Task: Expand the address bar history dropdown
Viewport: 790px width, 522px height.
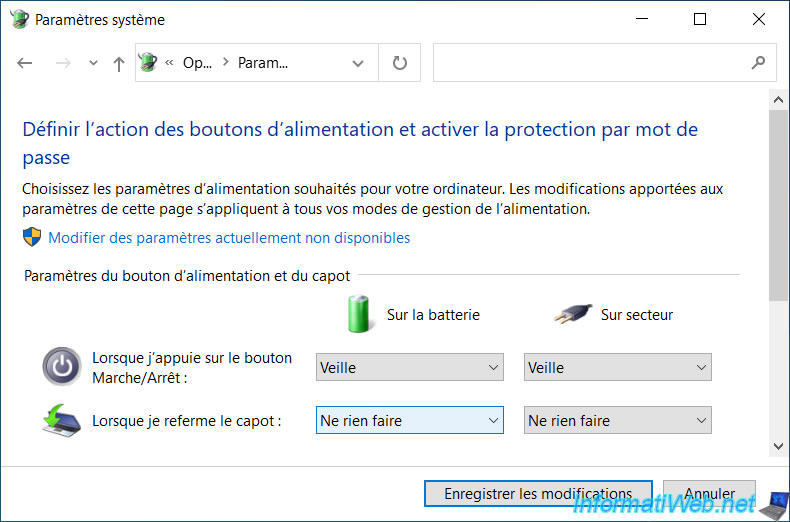Action: [x=358, y=63]
